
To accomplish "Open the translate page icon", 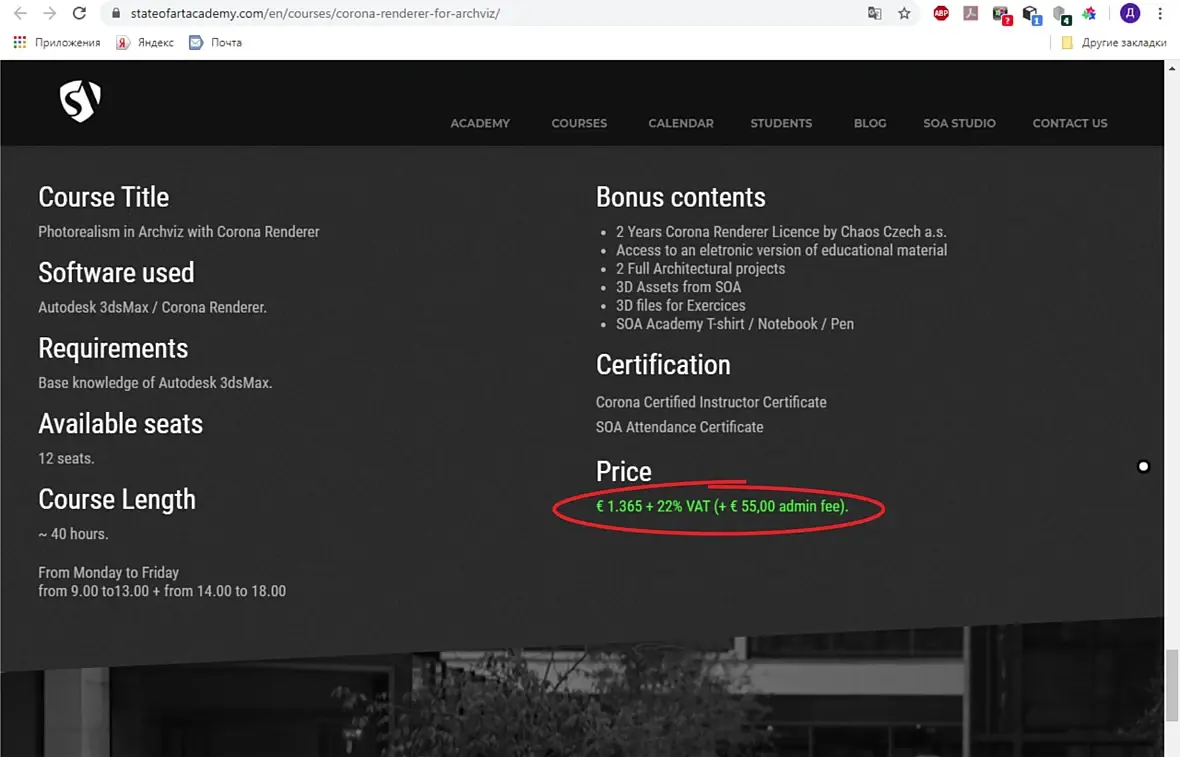I will (874, 14).
